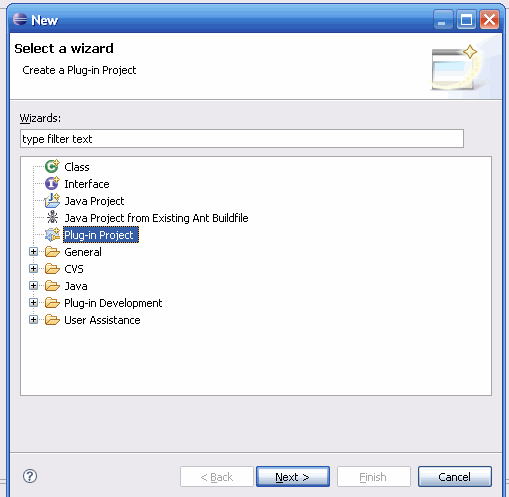Select the Class wizard icon
Image resolution: width=509 pixels, height=497 pixels.
click(52, 166)
